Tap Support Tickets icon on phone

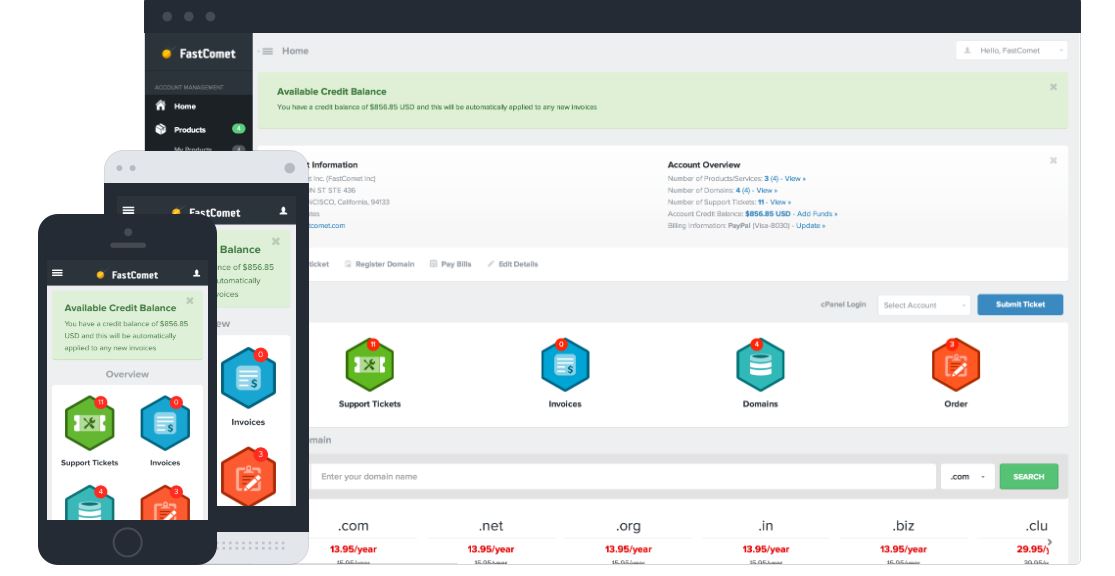[90, 423]
